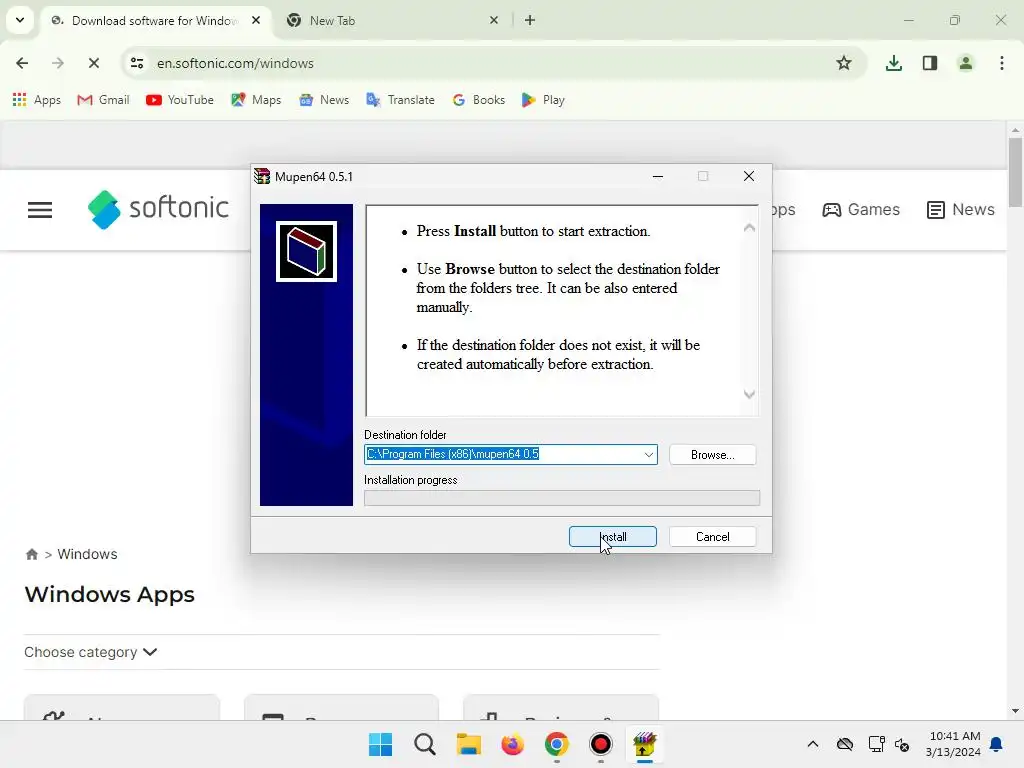Click the Softonic logo
1024x768 pixels.
coord(158,210)
